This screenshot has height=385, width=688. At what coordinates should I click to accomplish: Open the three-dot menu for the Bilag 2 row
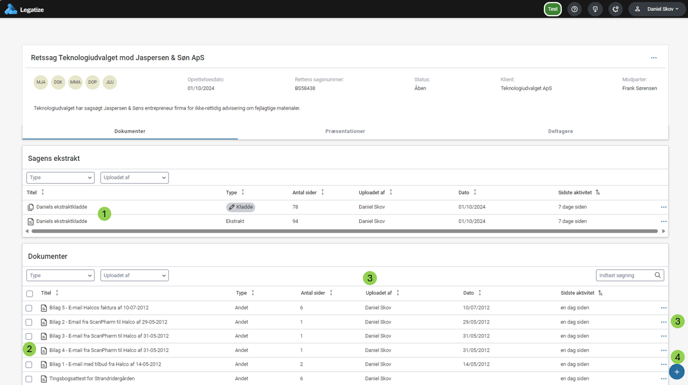click(x=663, y=322)
